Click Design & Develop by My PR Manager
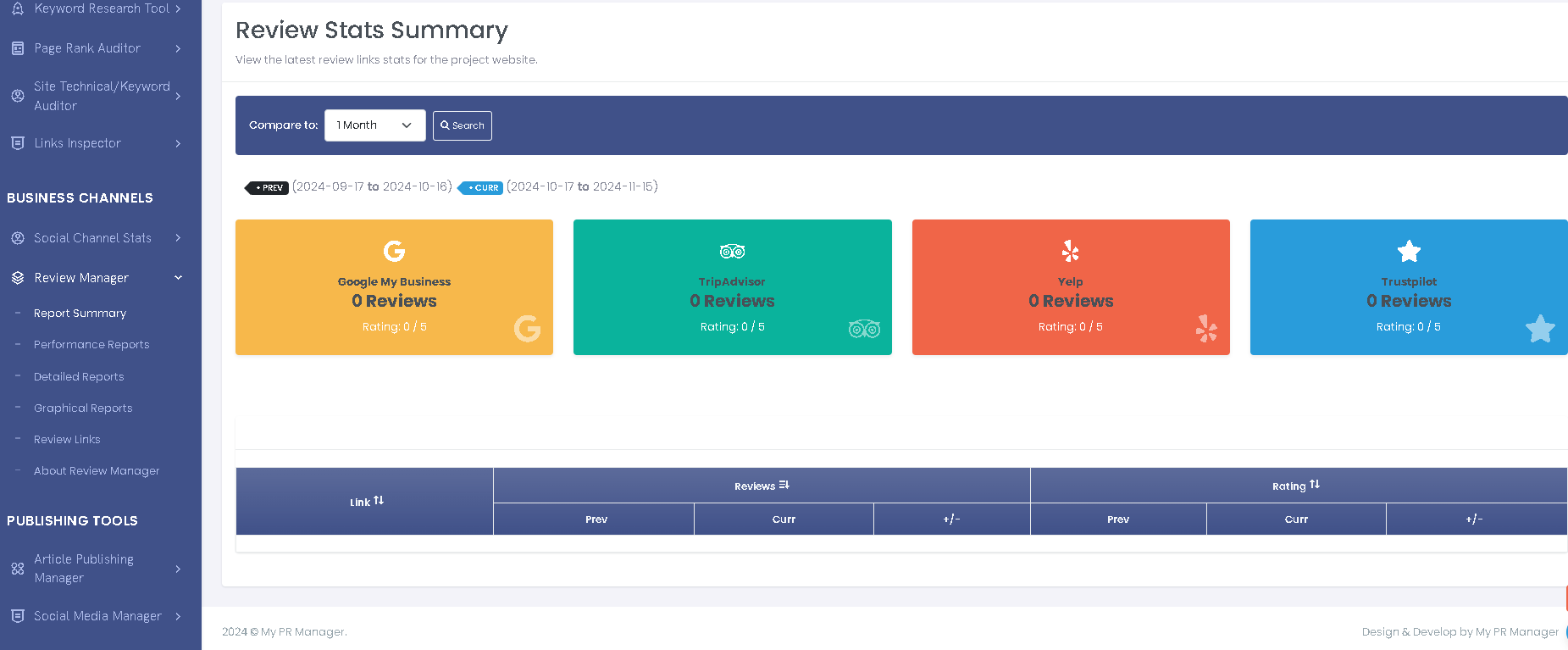The width and height of the screenshot is (1568, 650). coord(1460,632)
